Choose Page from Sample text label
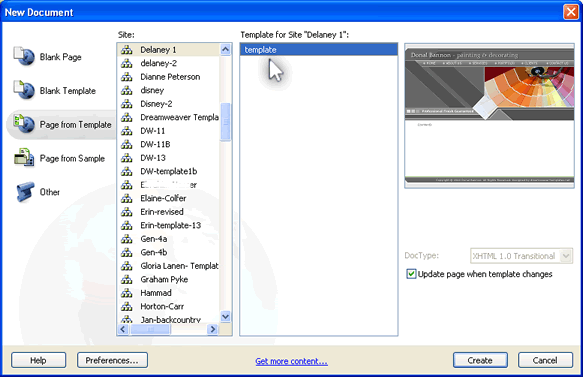Image resolution: width=583 pixels, height=377 pixels. [72, 159]
